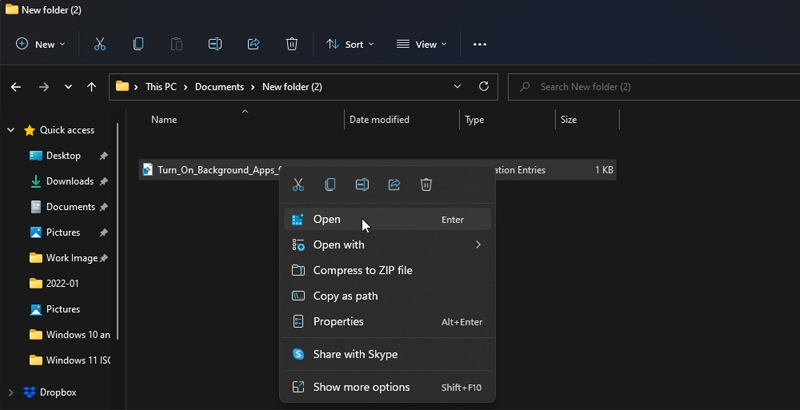
Task: Click the Dropbox icon in the sidebar
Action: [x=30, y=392]
